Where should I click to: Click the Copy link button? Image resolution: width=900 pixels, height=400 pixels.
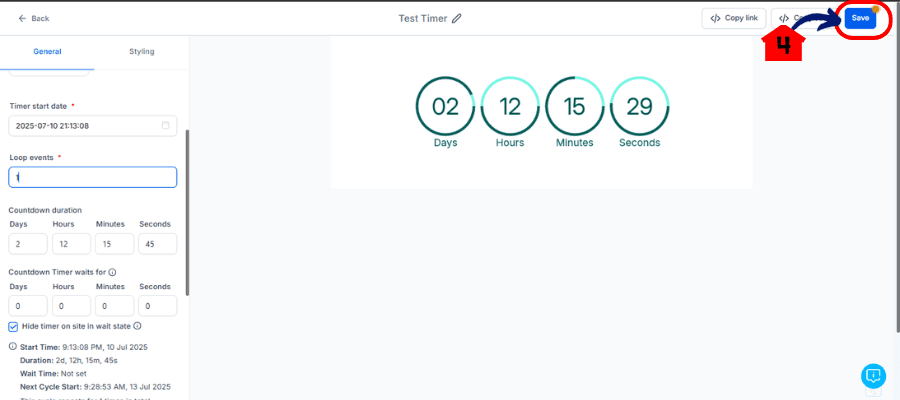click(734, 18)
